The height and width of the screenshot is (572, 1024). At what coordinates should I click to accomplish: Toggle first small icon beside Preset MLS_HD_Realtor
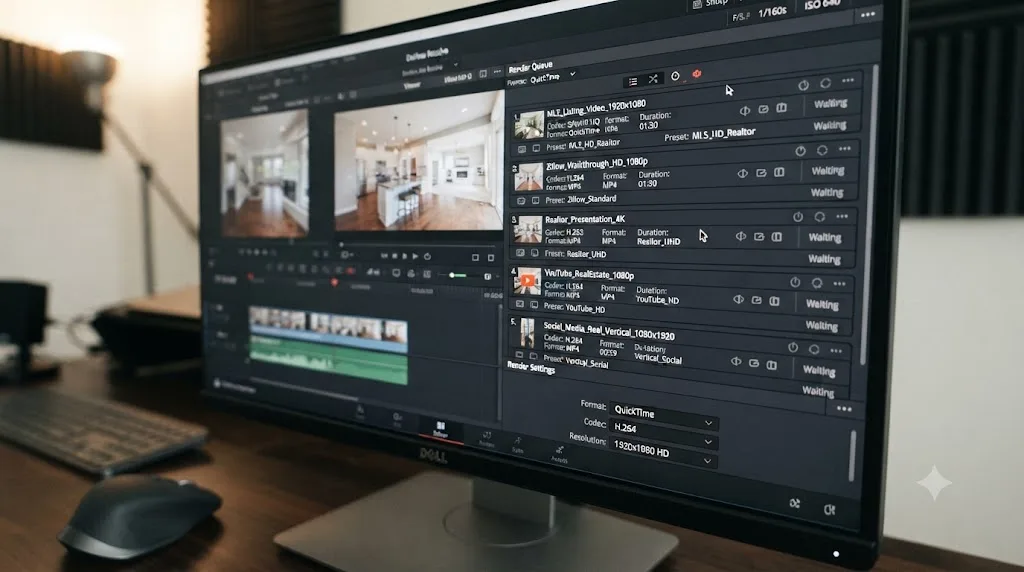[522, 149]
